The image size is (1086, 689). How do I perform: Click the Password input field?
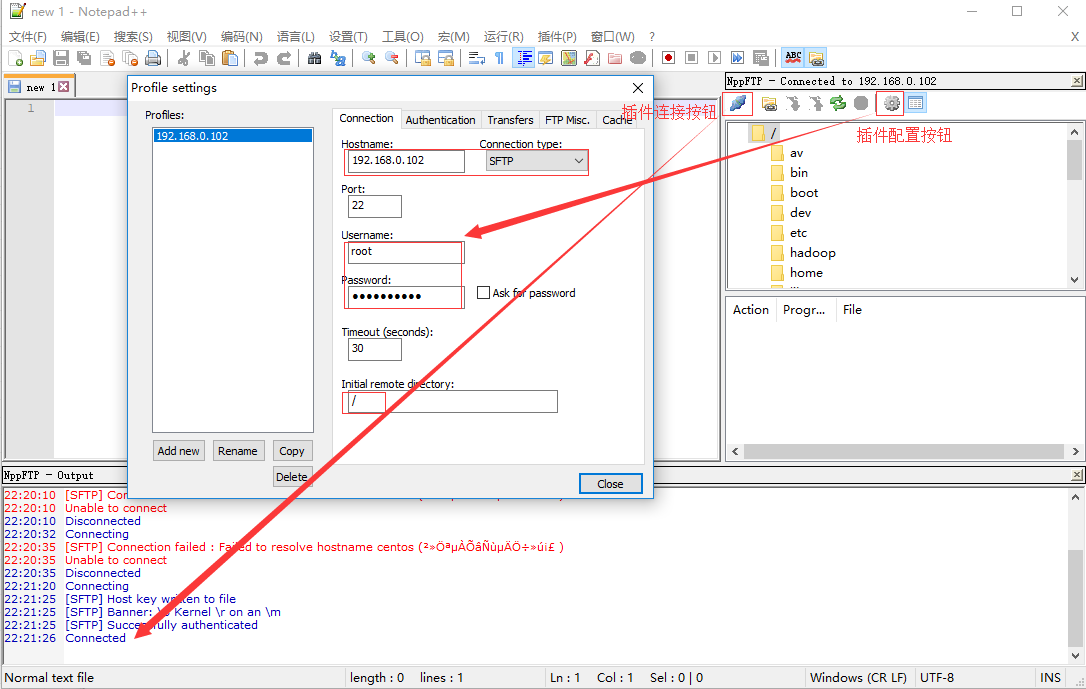[406, 297]
